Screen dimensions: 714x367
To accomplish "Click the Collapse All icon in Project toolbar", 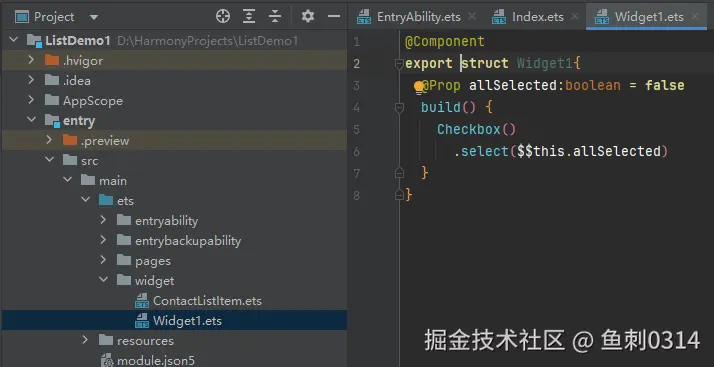I will (x=275, y=17).
